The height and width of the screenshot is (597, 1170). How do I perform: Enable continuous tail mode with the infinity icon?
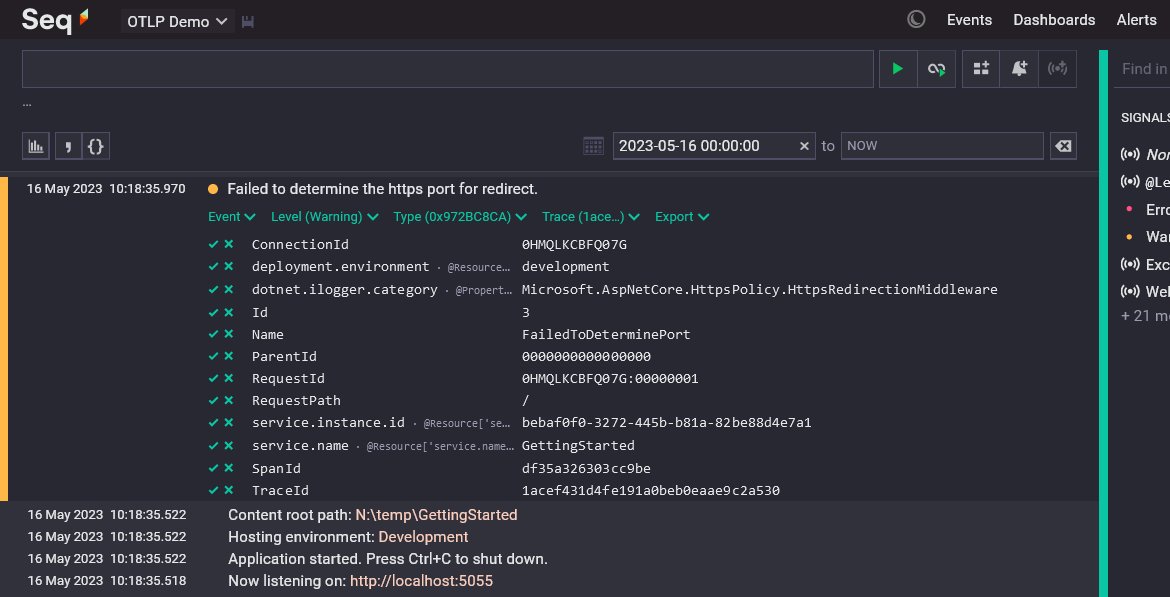[936, 68]
